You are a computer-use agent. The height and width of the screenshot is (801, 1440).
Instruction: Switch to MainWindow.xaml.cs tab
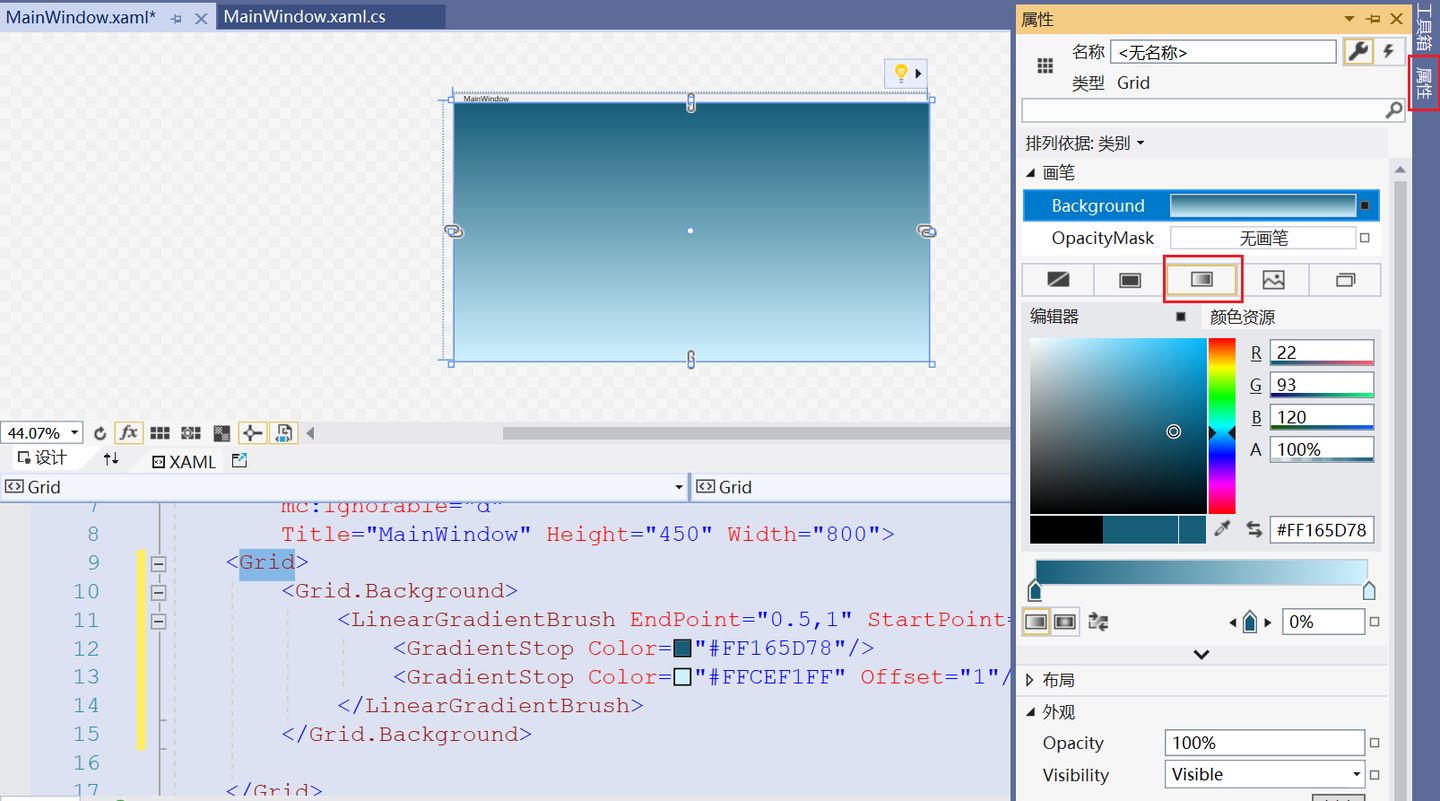(x=305, y=16)
